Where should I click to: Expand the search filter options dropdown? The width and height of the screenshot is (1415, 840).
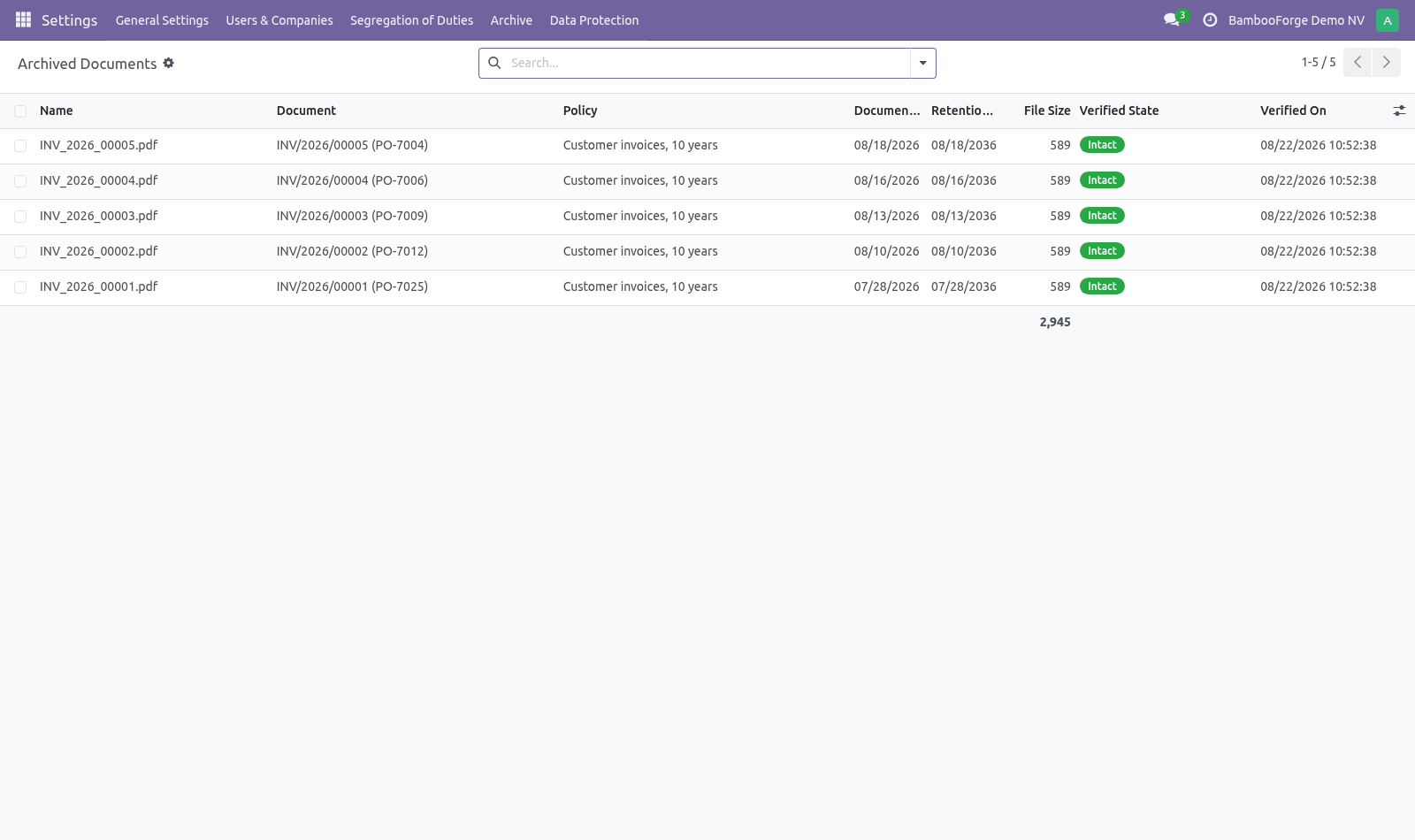pos(922,63)
